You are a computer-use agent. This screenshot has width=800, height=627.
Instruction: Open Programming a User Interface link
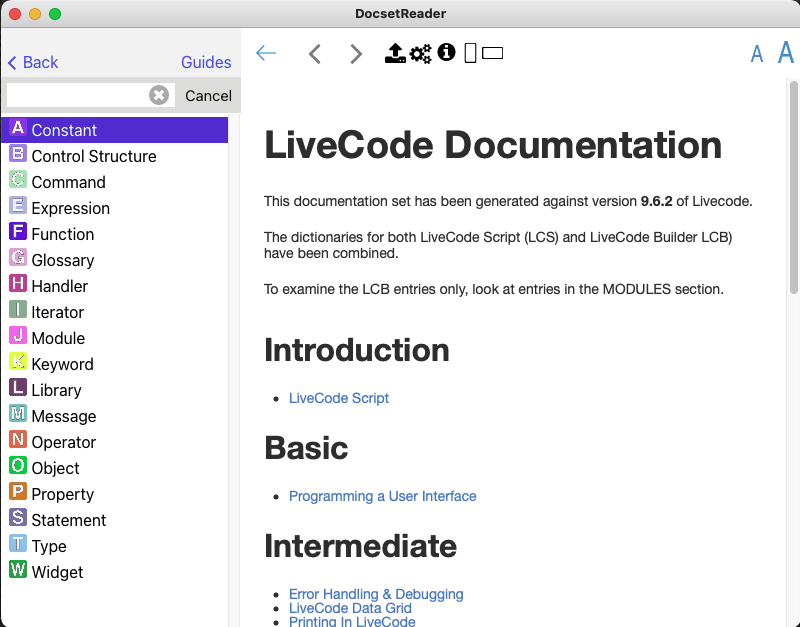click(382, 496)
